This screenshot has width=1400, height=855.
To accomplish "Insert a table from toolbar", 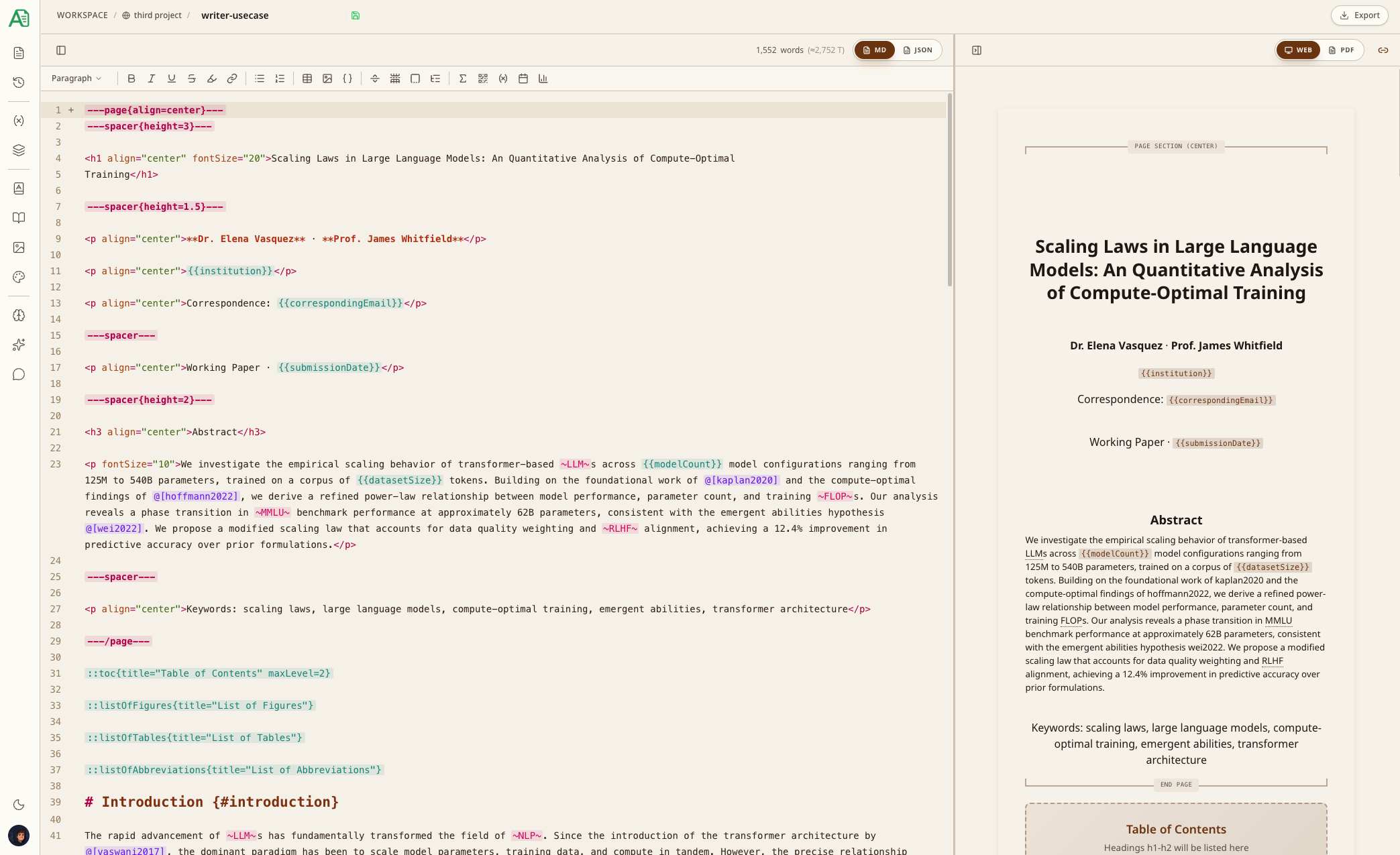I will point(307,78).
